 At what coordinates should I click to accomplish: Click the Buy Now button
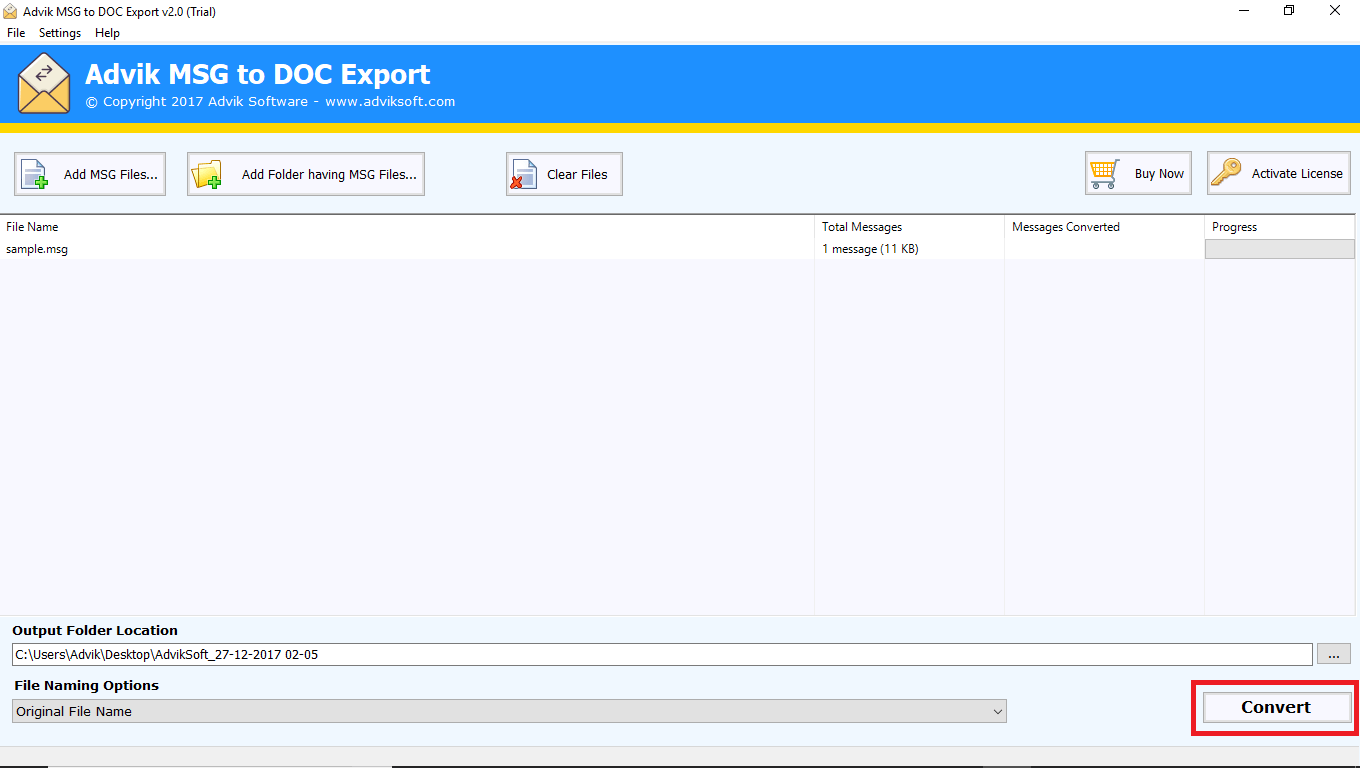tap(1140, 173)
